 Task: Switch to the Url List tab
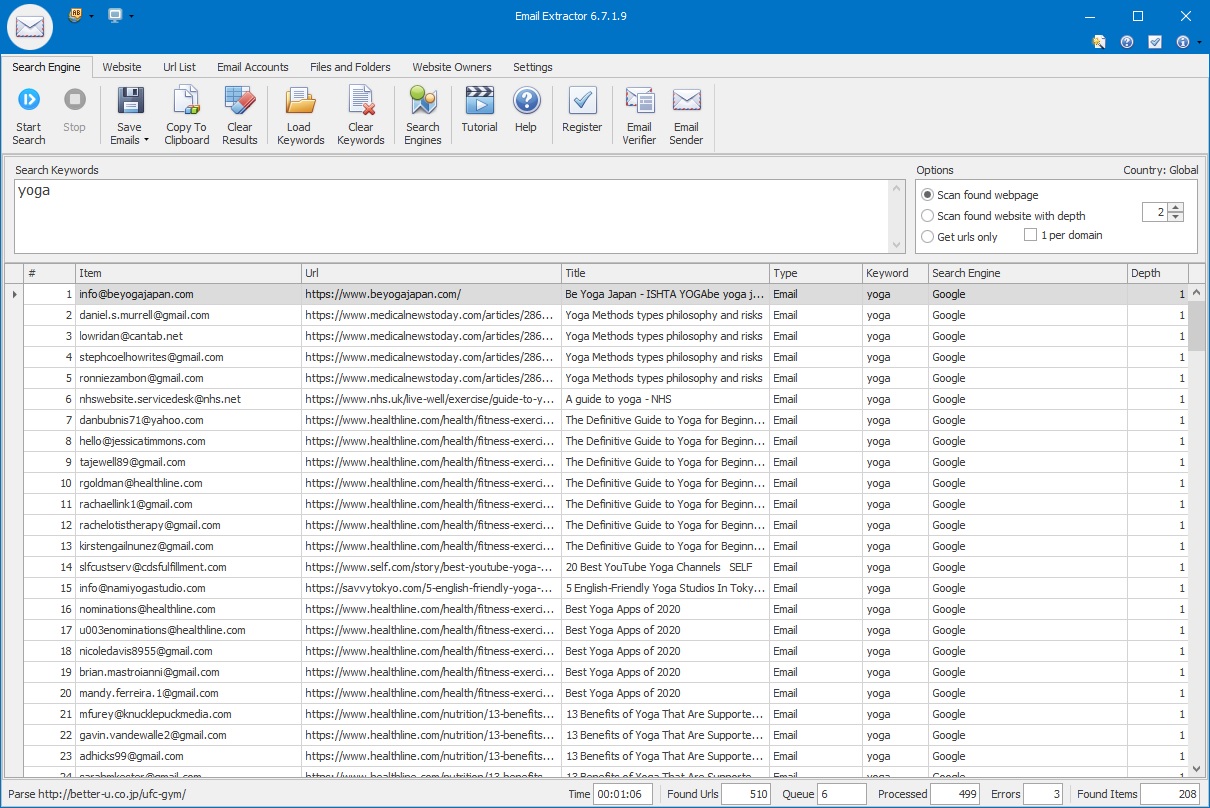[x=179, y=67]
